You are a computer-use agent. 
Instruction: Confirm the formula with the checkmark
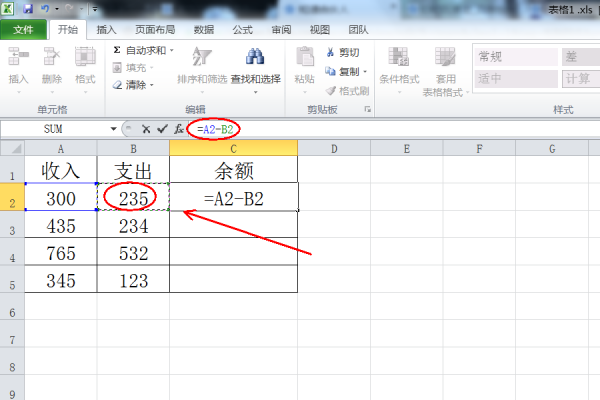(x=163, y=129)
